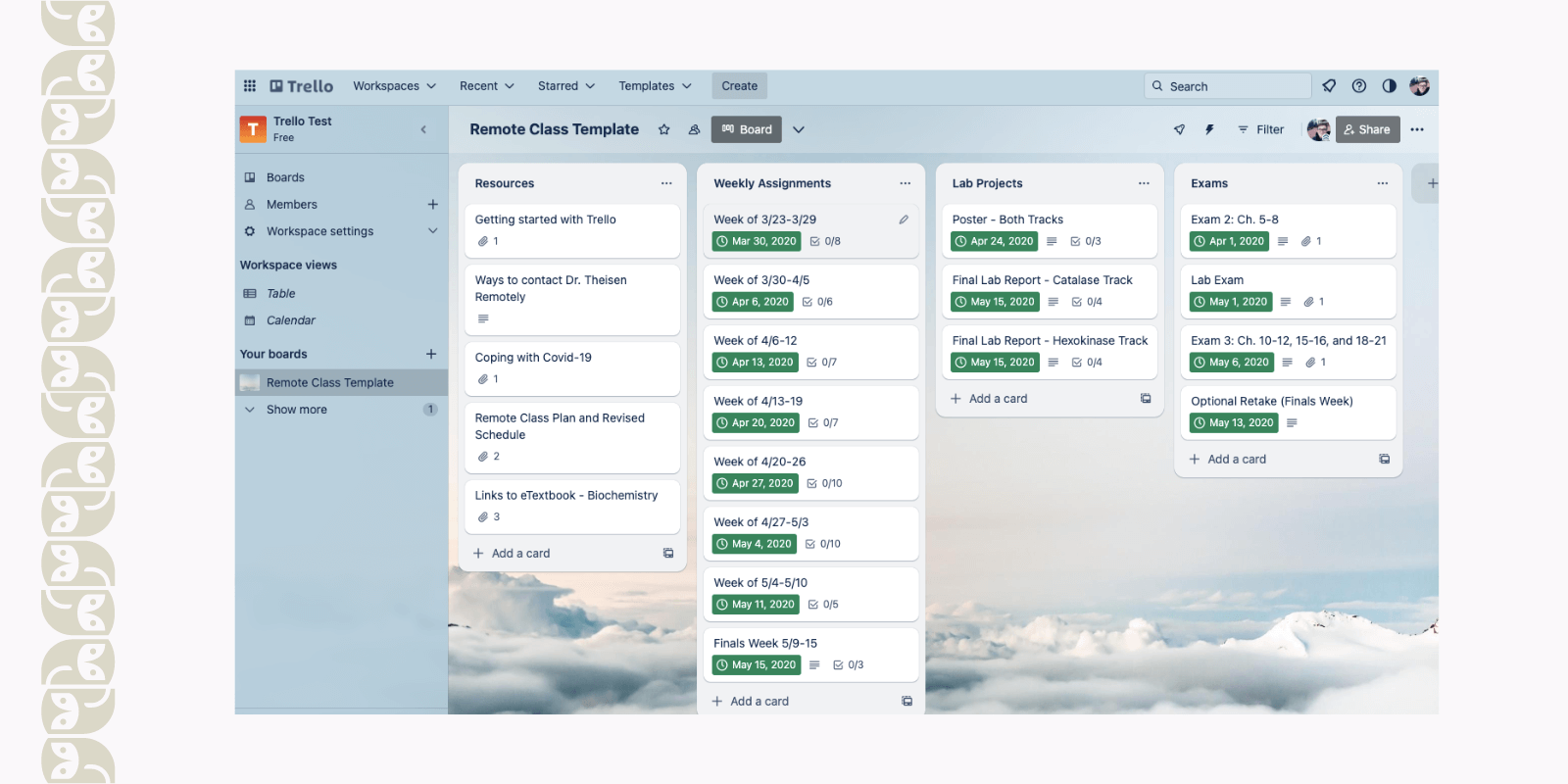Open Final Lab Report - Hexokinase Track card
This screenshot has width=1568, height=784.
(x=1050, y=352)
